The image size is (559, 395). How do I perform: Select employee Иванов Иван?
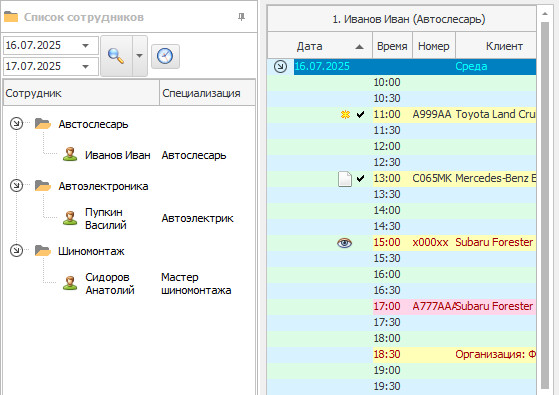118,155
